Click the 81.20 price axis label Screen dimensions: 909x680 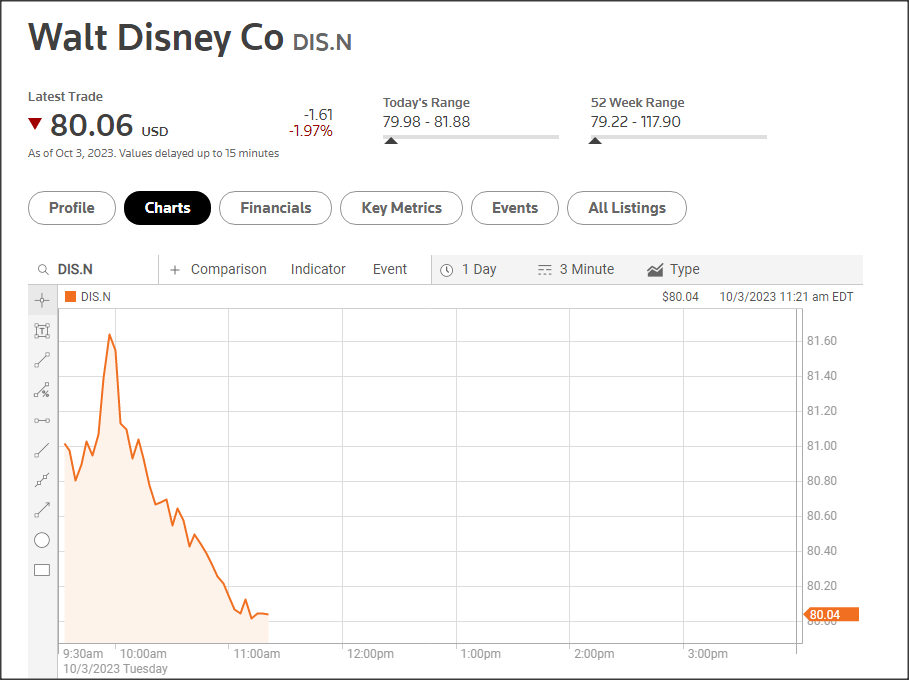(822, 411)
